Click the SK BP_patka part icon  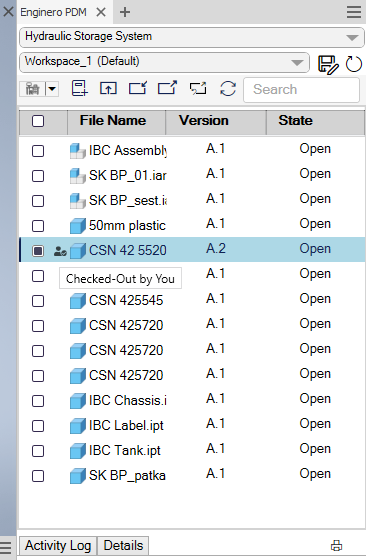coord(77,476)
